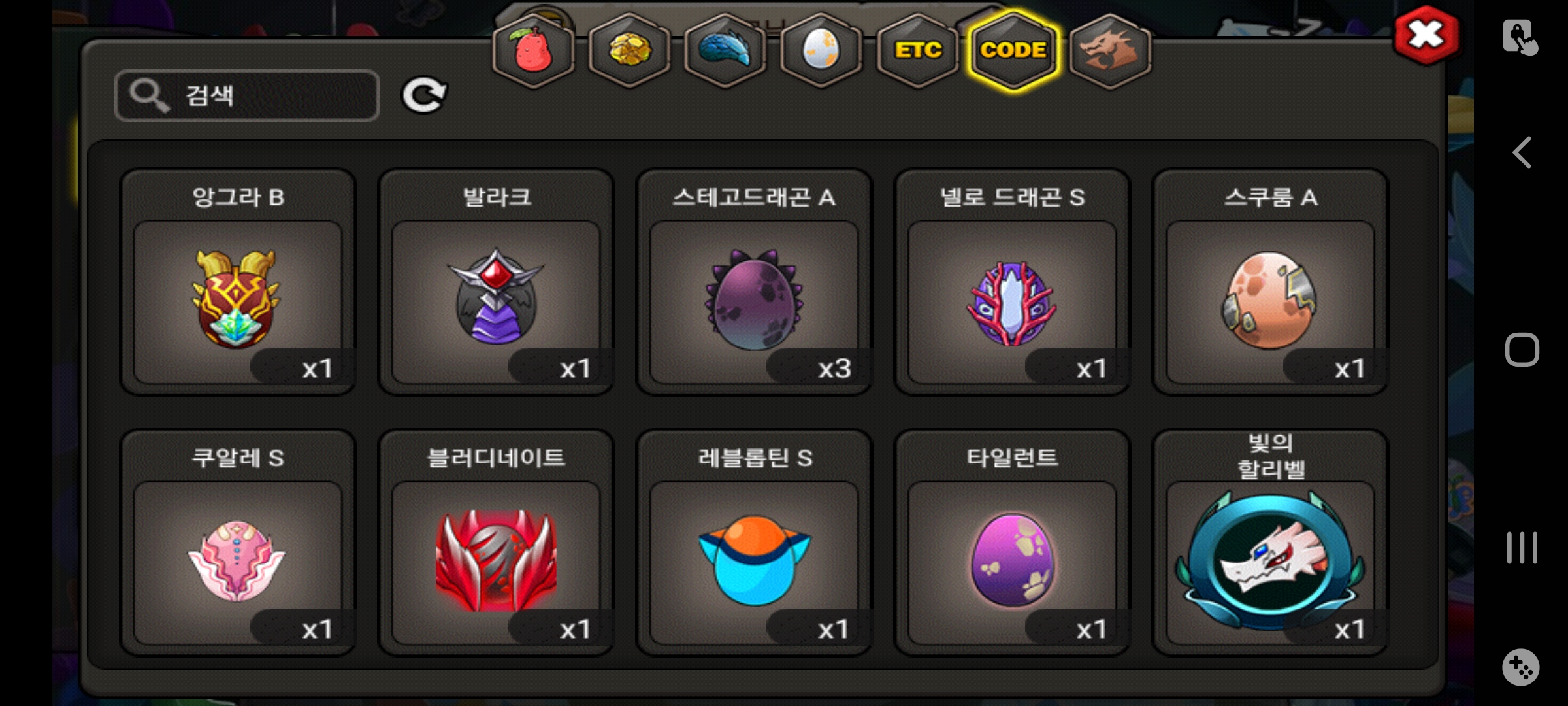
Task: Select the 스쿠룸 A egg
Action: 1270,282
